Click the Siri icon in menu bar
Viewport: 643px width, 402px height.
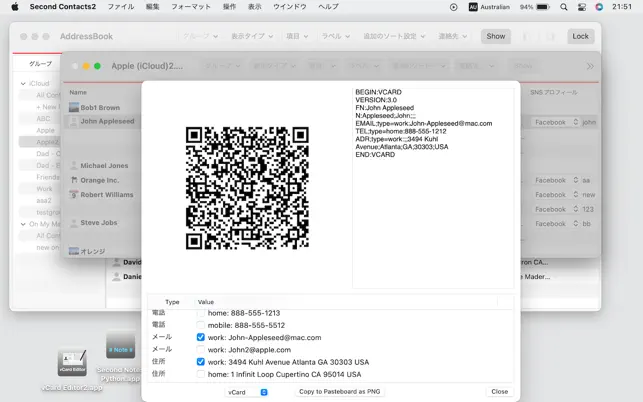[599, 7]
